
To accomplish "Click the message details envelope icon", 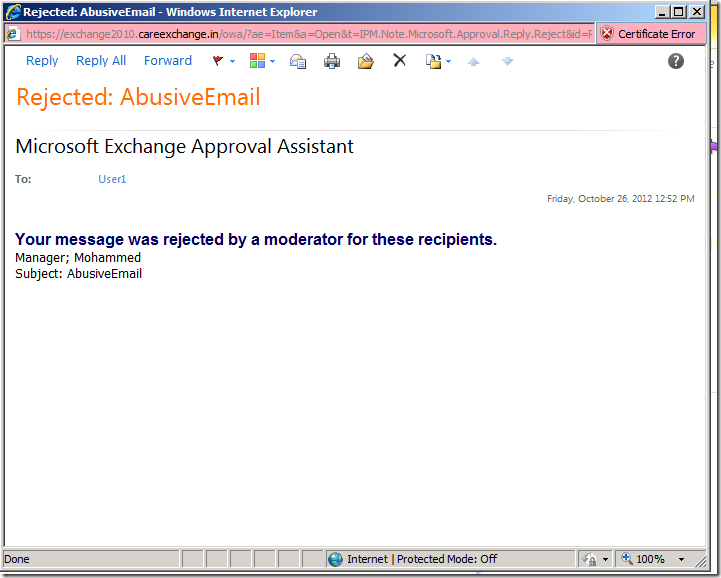I will [x=298, y=61].
